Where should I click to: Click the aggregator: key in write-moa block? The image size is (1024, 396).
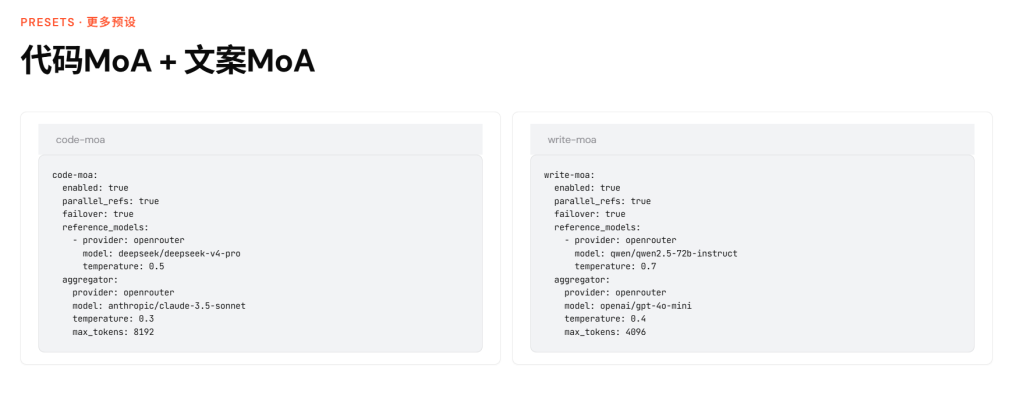(x=582, y=280)
